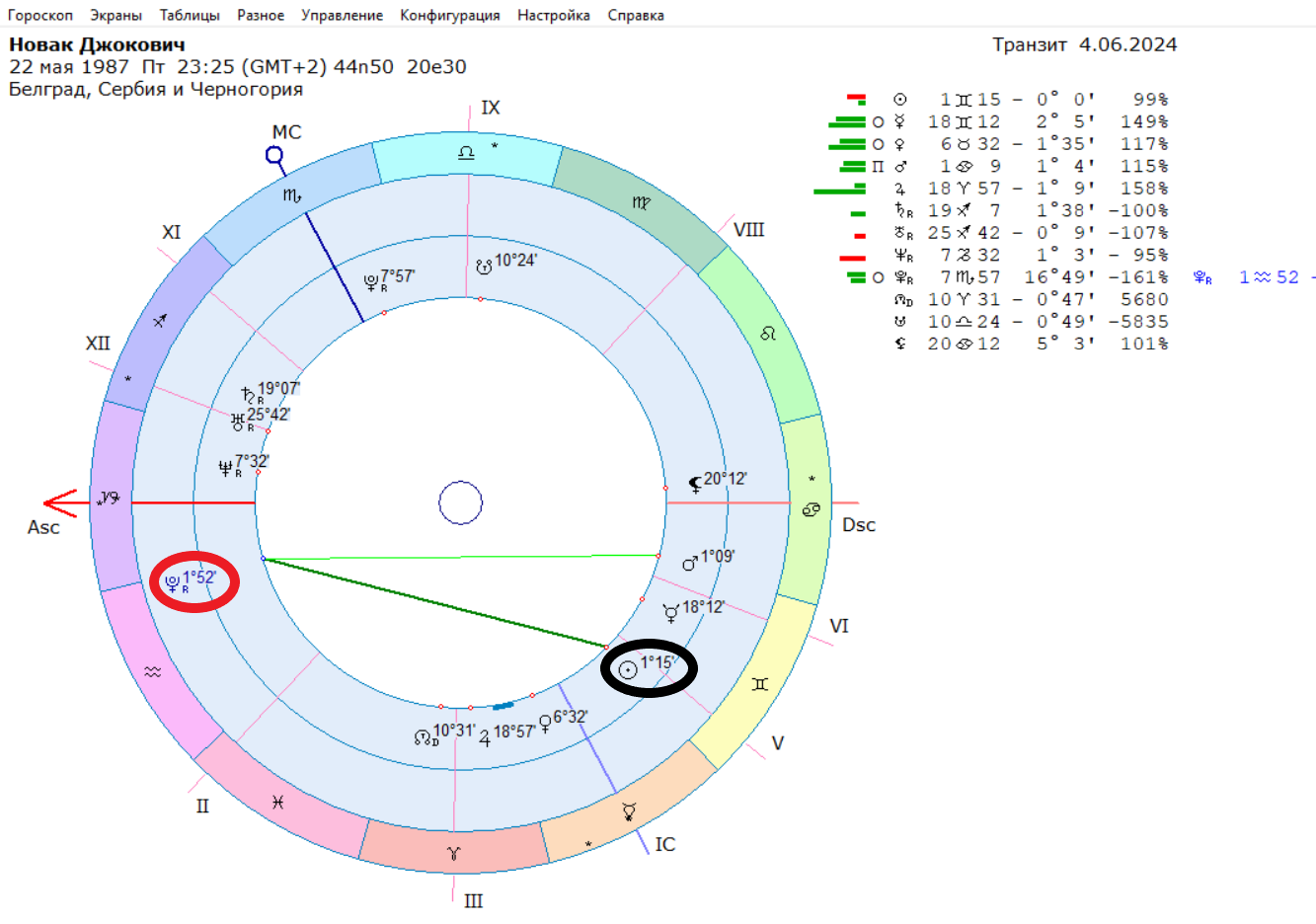The width and height of the screenshot is (1316, 924).
Task: Click the house IX label above the wheel
Action: [x=491, y=108]
